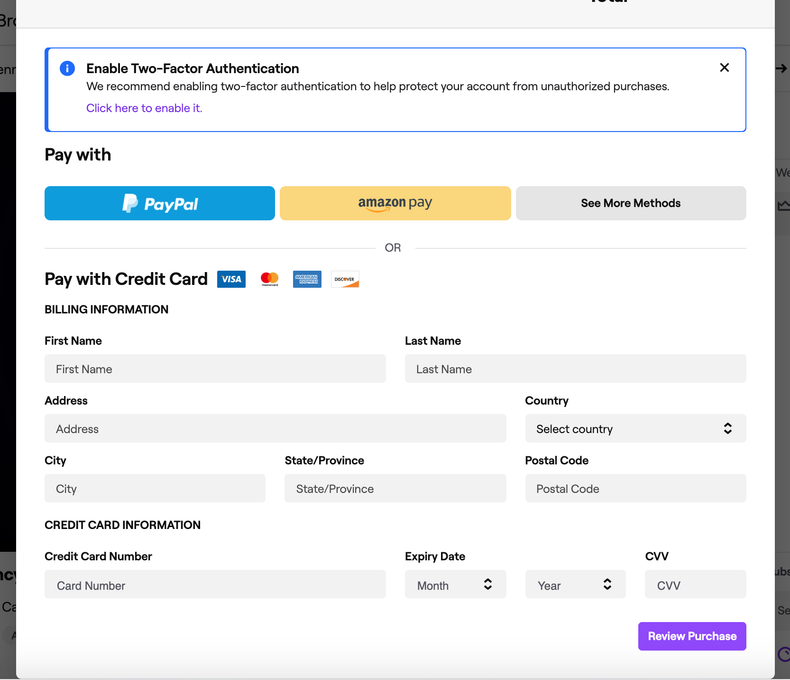Click the blue info icon in banner

67,68
